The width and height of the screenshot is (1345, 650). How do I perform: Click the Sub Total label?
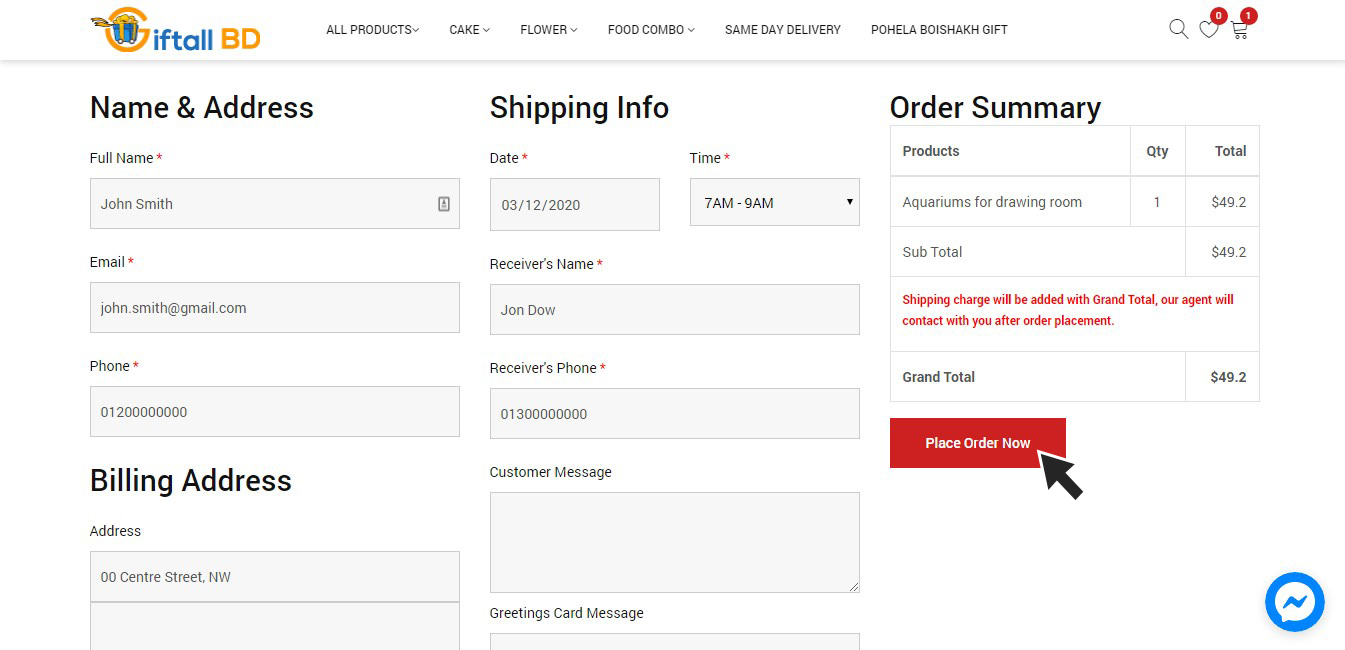pyautogui.click(x=932, y=252)
